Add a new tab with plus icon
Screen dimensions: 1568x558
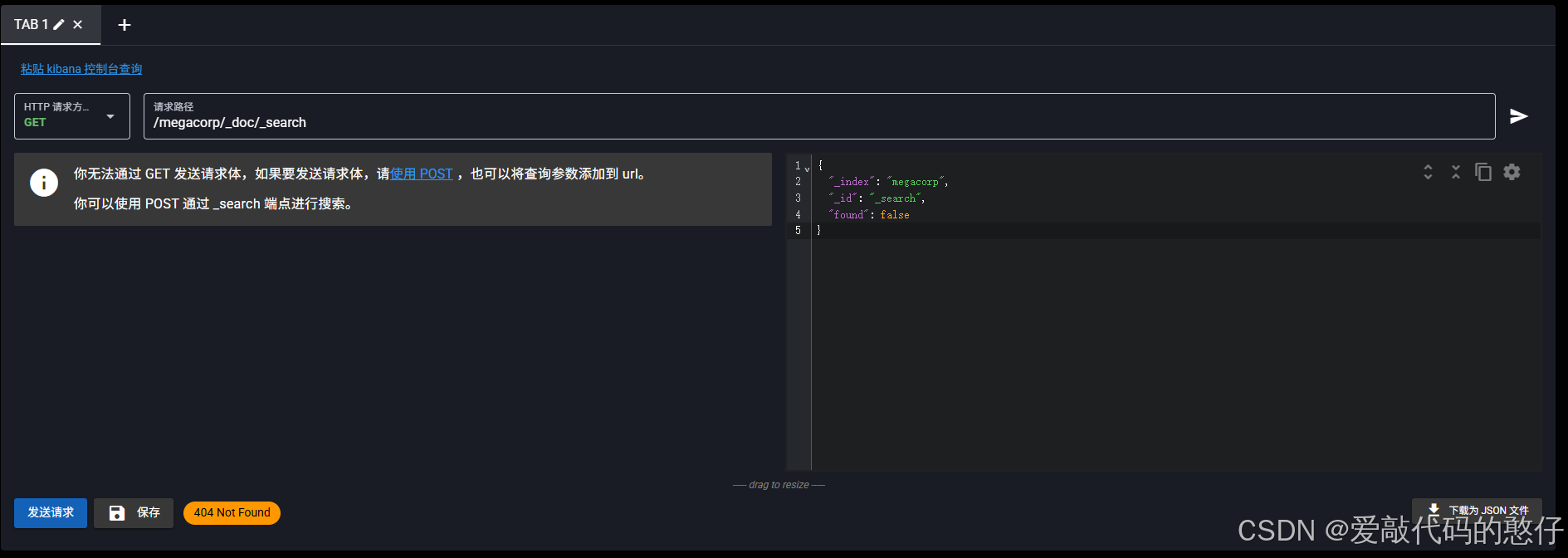point(125,25)
